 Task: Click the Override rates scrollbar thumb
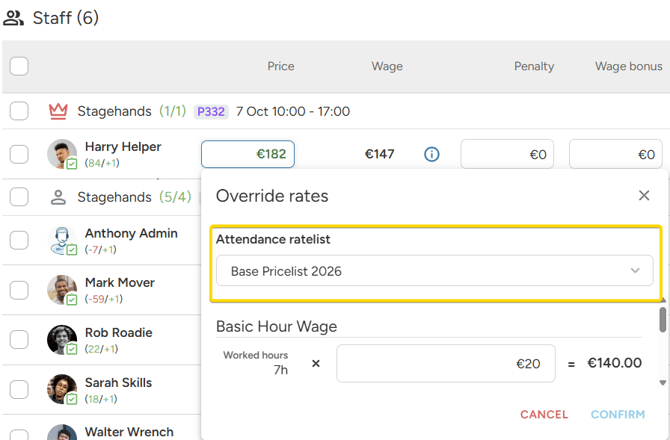tap(663, 319)
